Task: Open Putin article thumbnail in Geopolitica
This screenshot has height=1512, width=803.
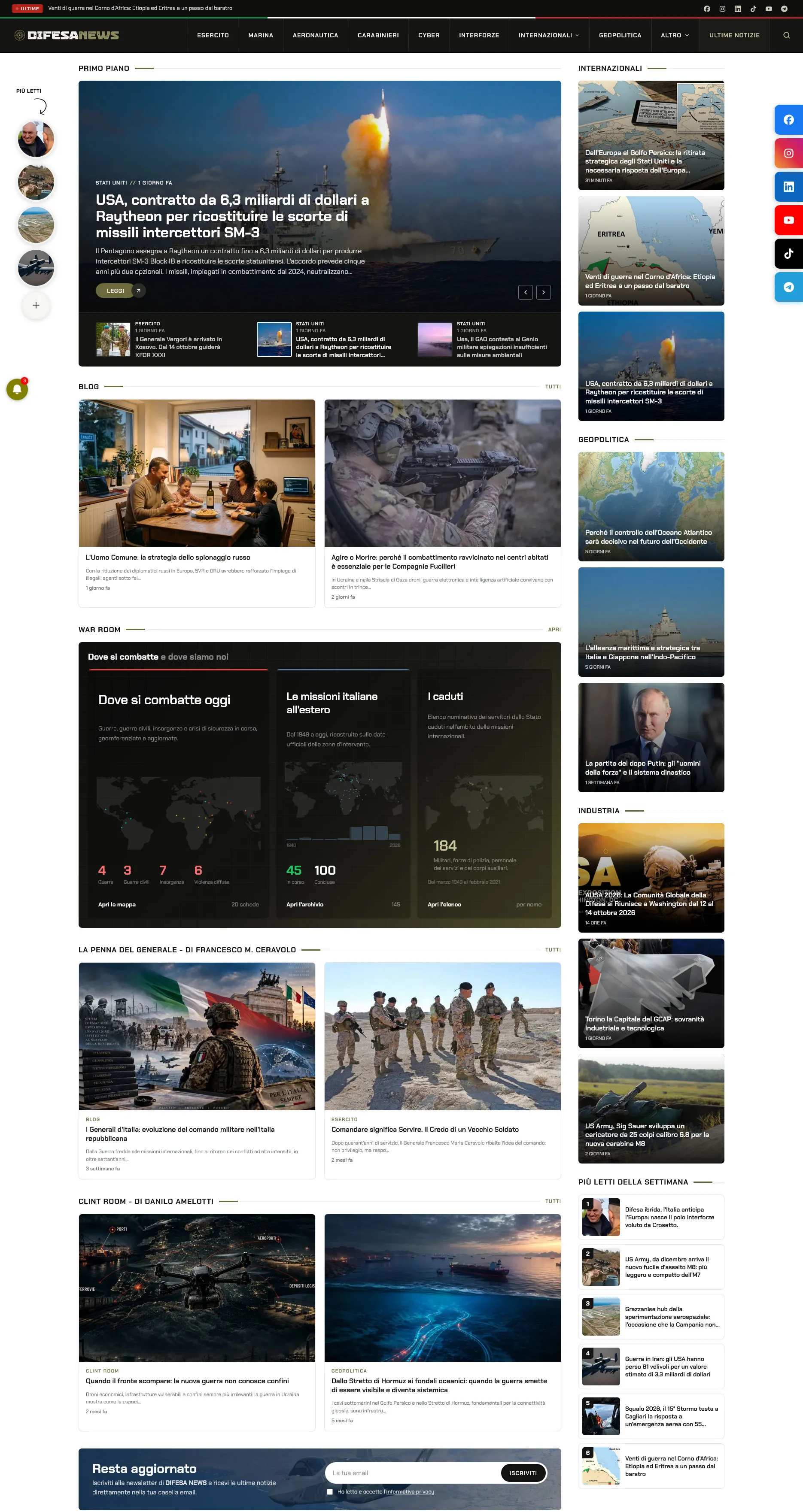Action: [651, 737]
